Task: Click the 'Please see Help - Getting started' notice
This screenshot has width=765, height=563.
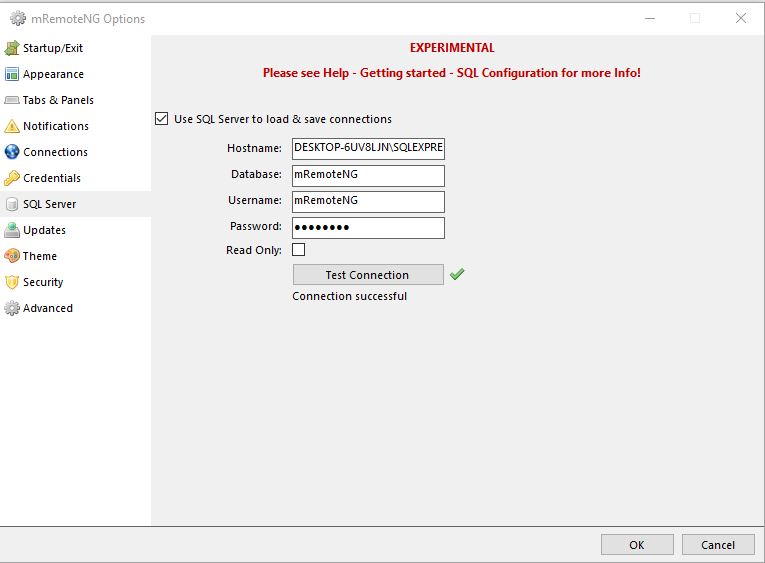Action: point(452,73)
